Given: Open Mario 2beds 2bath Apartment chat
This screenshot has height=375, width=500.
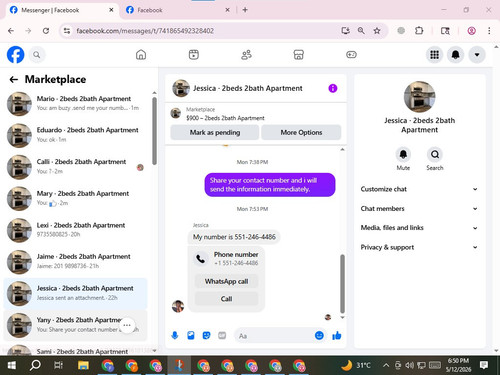Looking at the screenshot, I should [75, 103].
